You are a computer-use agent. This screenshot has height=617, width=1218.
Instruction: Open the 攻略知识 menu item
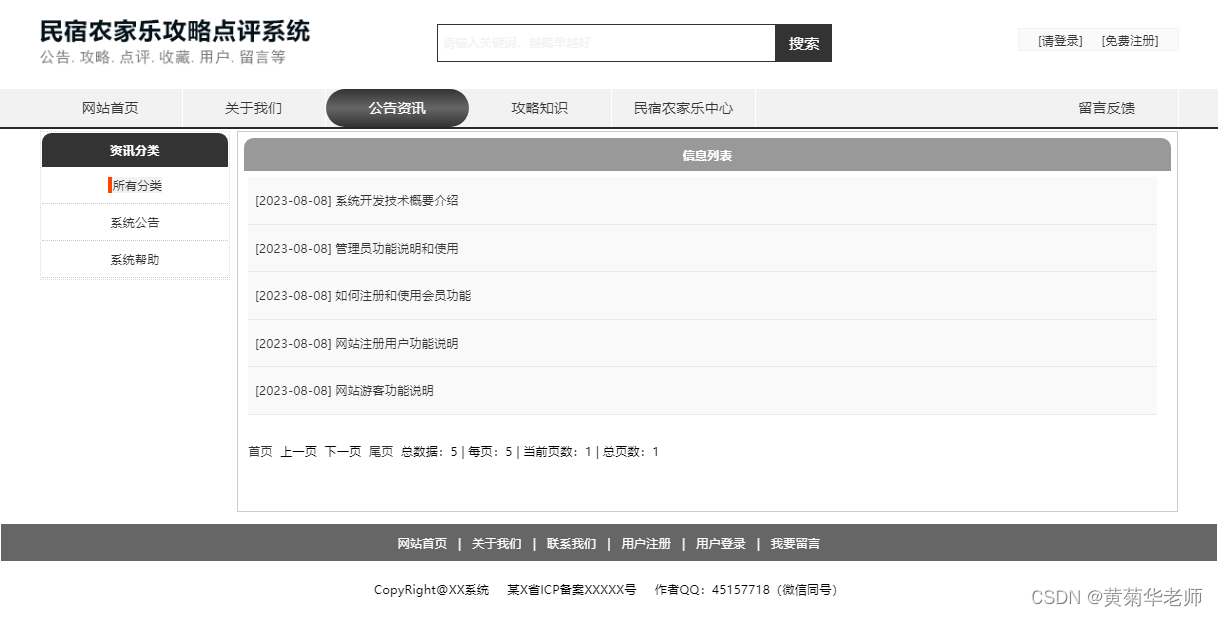(x=540, y=108)
